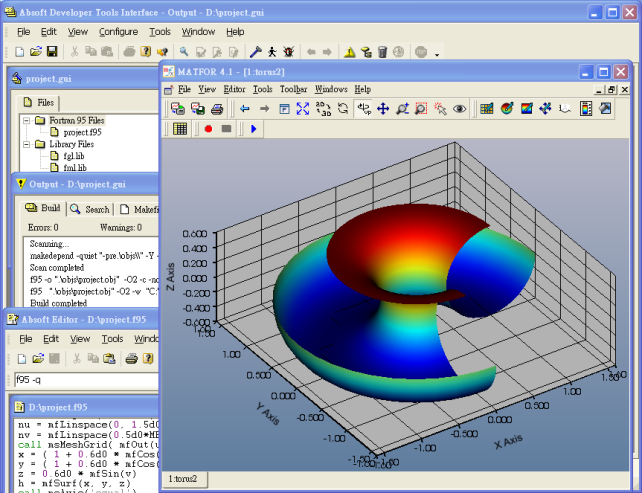
Task: Collapse the Fortran 95 Files tree node
Action: coord(27,120)
